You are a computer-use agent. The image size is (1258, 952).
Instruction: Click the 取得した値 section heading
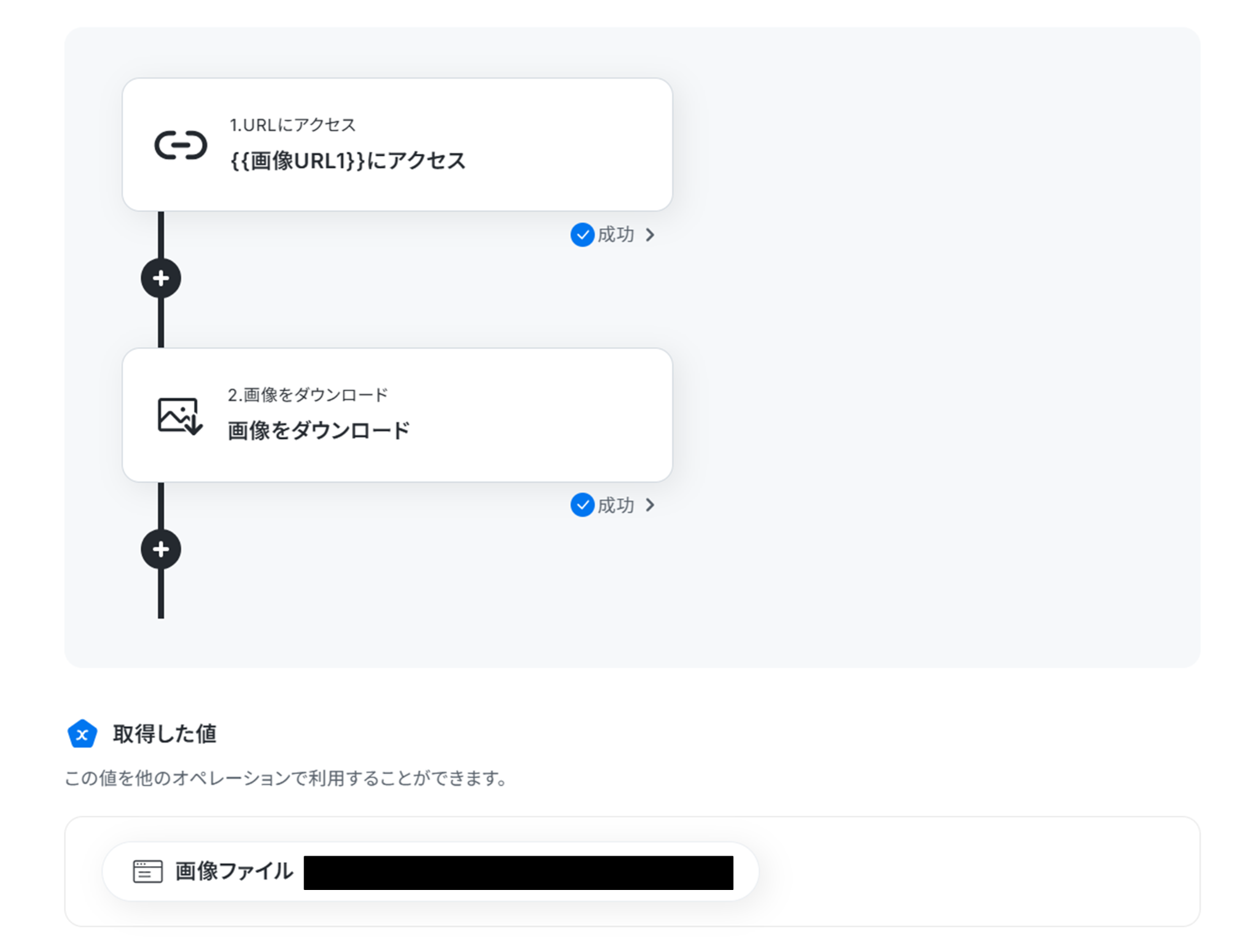(164, 734)
